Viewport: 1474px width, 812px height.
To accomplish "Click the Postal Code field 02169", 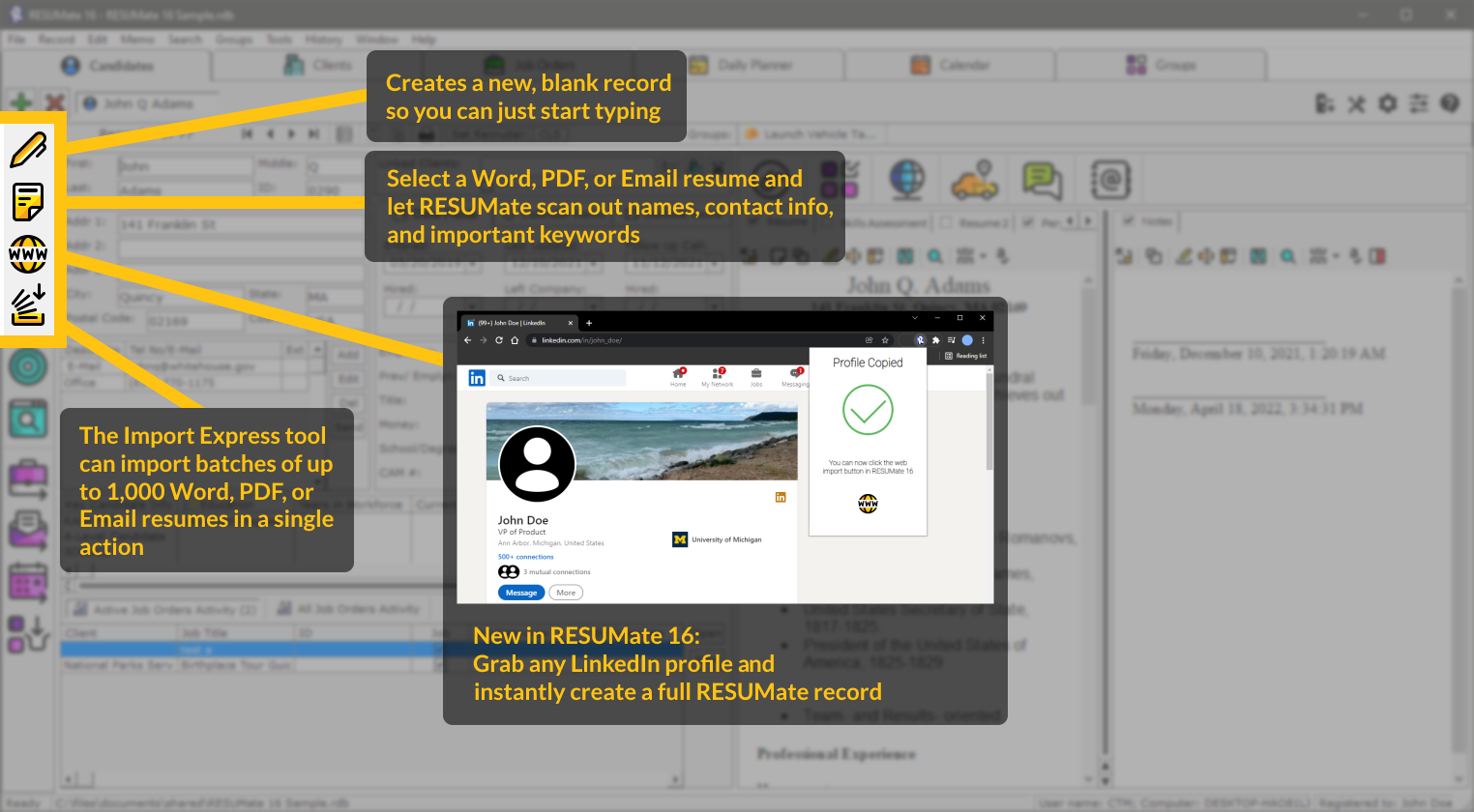I will click(x=193, y=321).
